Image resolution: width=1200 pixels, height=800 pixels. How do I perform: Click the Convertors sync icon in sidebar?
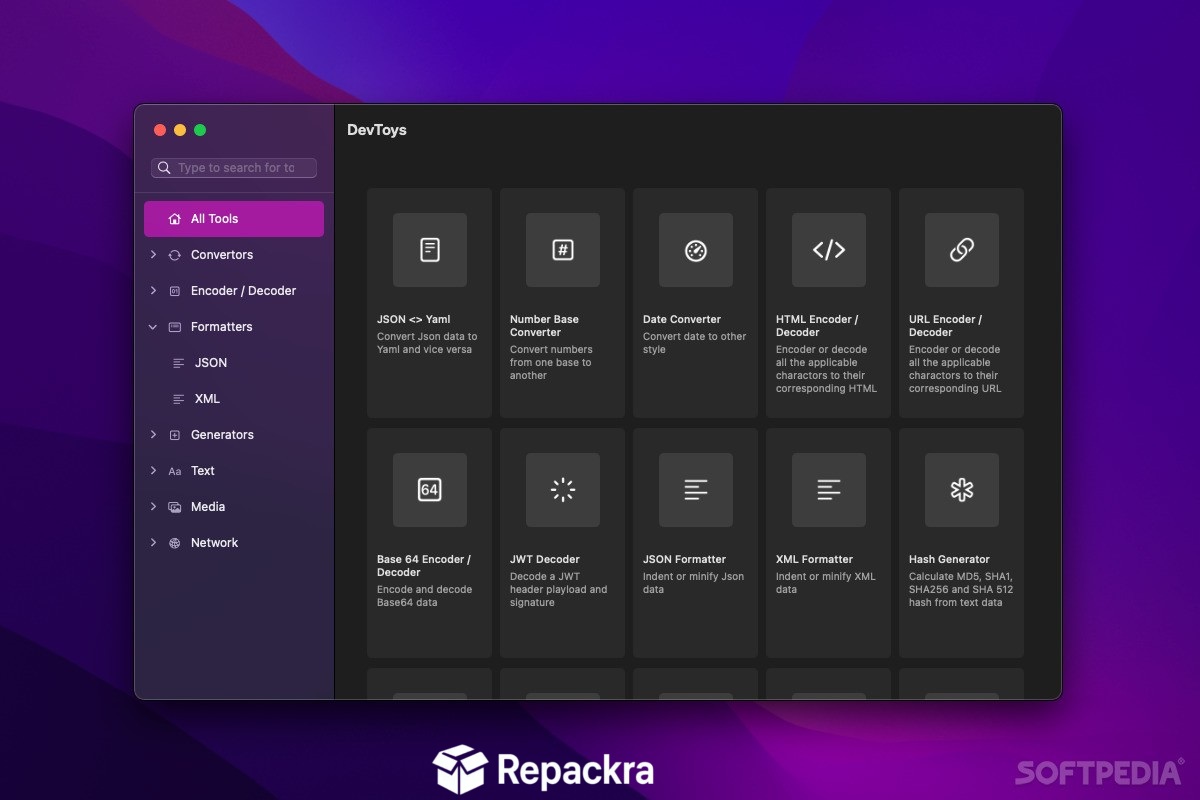click(175, 255)
